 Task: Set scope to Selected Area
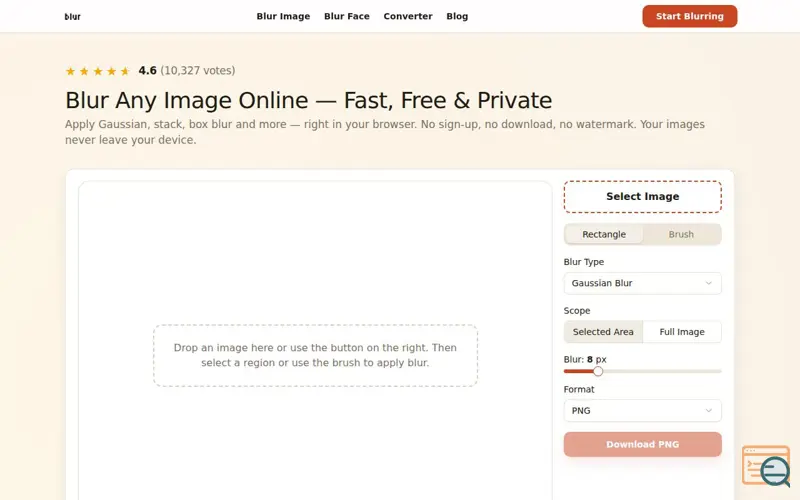pos(603,332)
